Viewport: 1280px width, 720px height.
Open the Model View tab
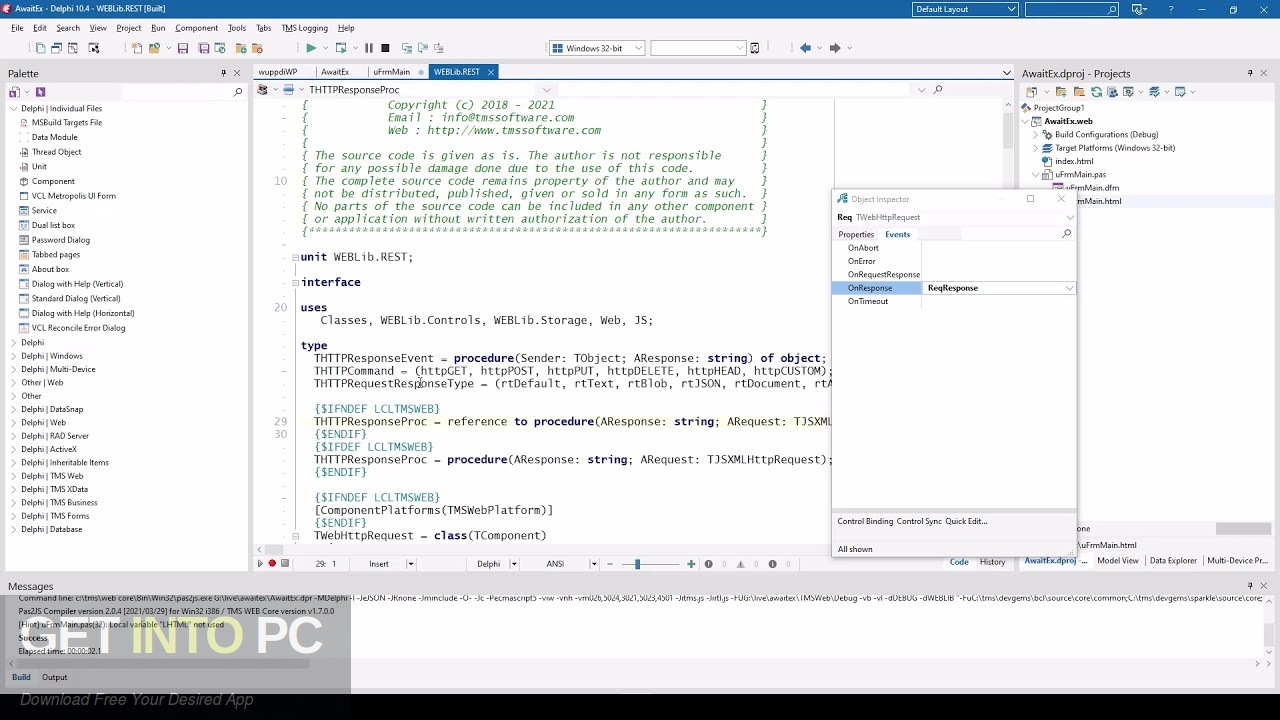(x=1117, y=561)
